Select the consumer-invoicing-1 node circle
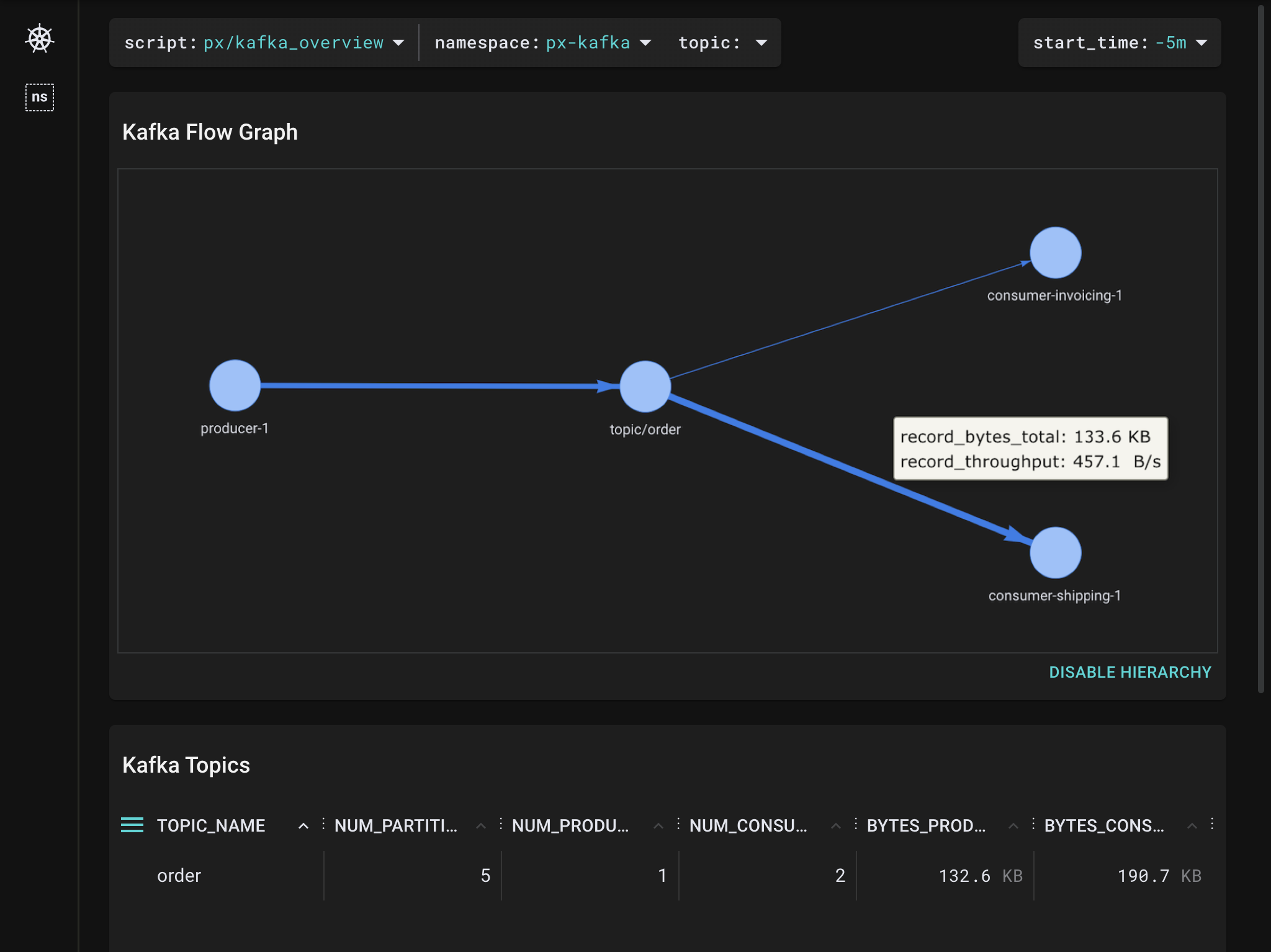The height and width of the screenshot is (952, 1271). [x=1055, y=253]
